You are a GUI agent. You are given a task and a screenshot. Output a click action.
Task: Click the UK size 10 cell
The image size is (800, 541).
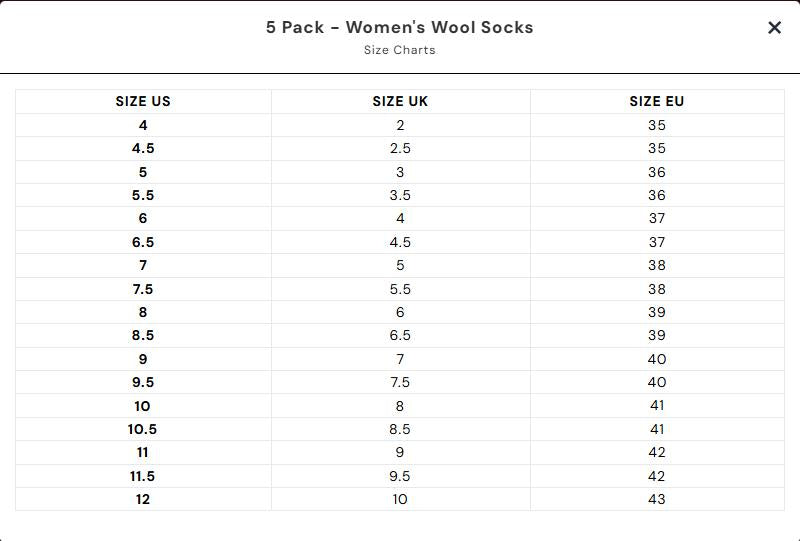pos(400,499)
